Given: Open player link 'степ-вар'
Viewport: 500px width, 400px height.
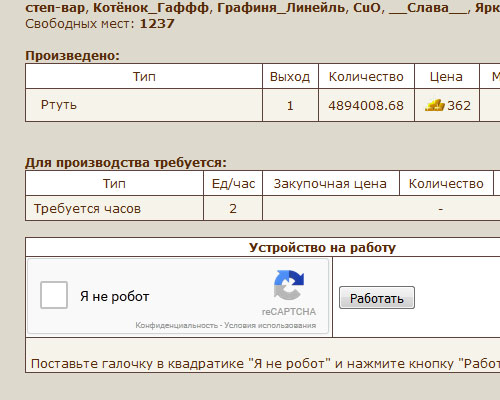Looking at the screenshot, I should point(55,7).
